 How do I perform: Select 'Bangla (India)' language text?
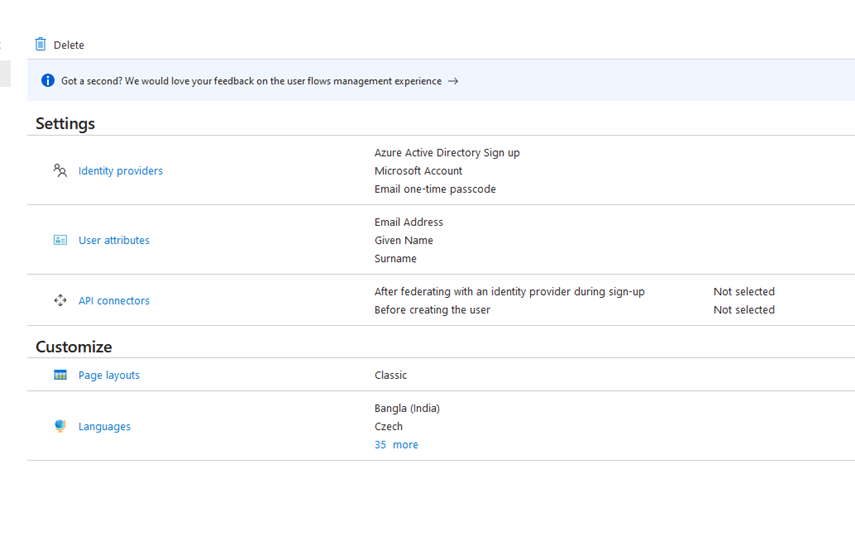(407, 408)
